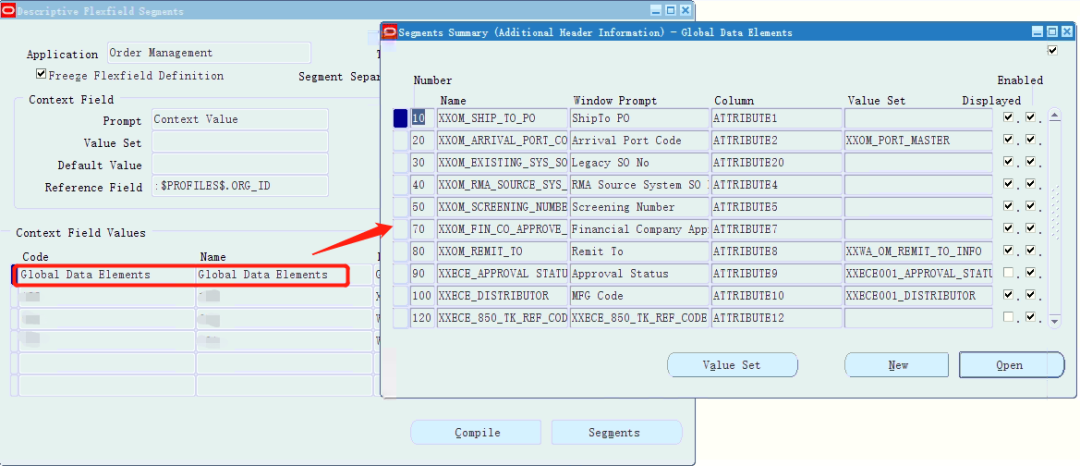This screenshot has width=1080, height=466.
Task: Close the Descriptive Flexfield Segments window
Action: [x=685, y=10]
